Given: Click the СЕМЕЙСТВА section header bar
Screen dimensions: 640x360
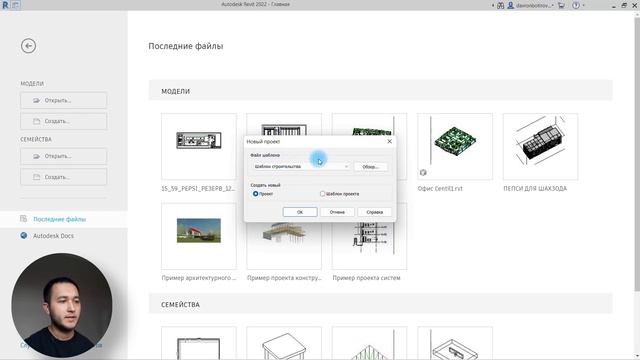Looking at the screenshot, I should tap(380, 304).
